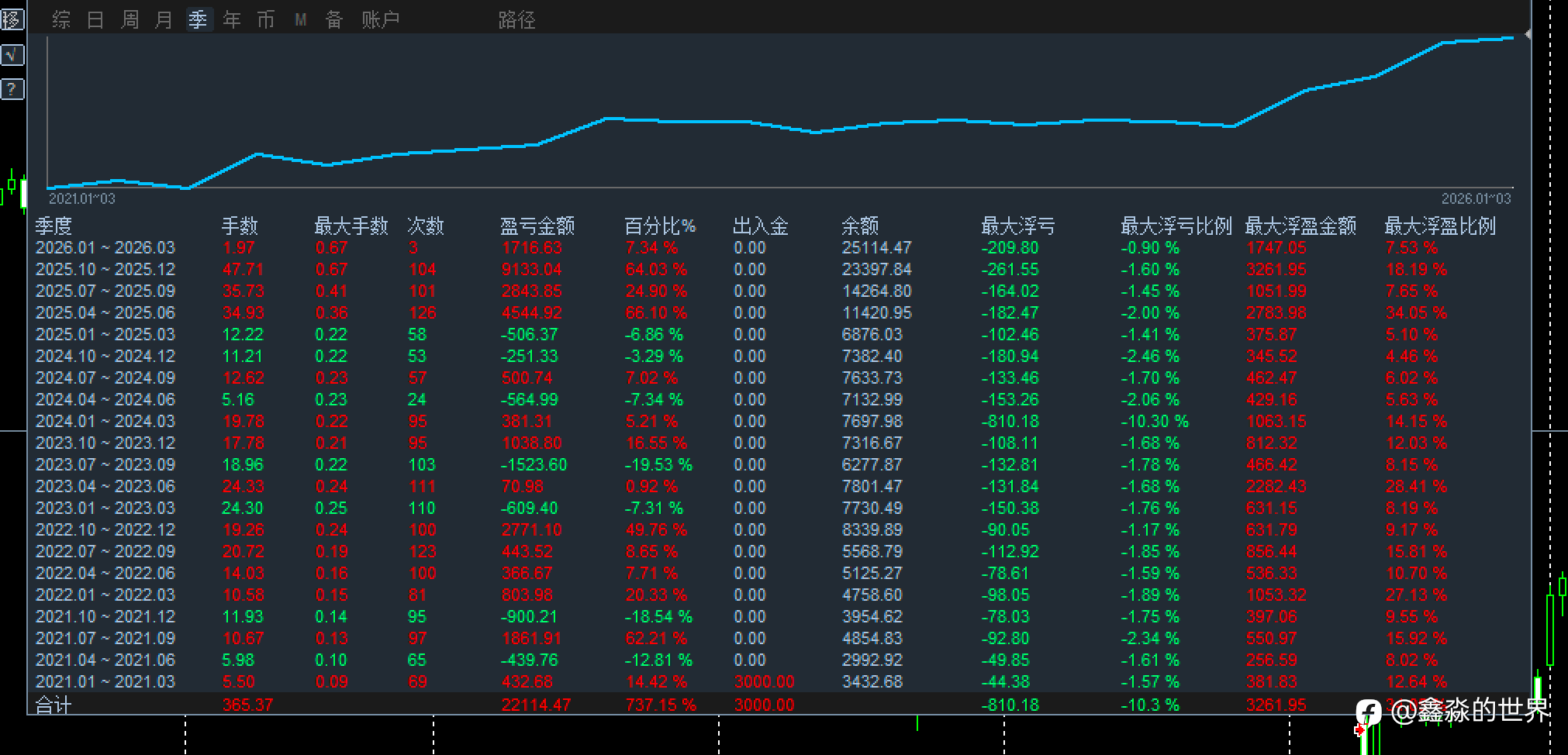Click the 移 move button
This screenshot has width=1568, height=755.
(12, 19)
